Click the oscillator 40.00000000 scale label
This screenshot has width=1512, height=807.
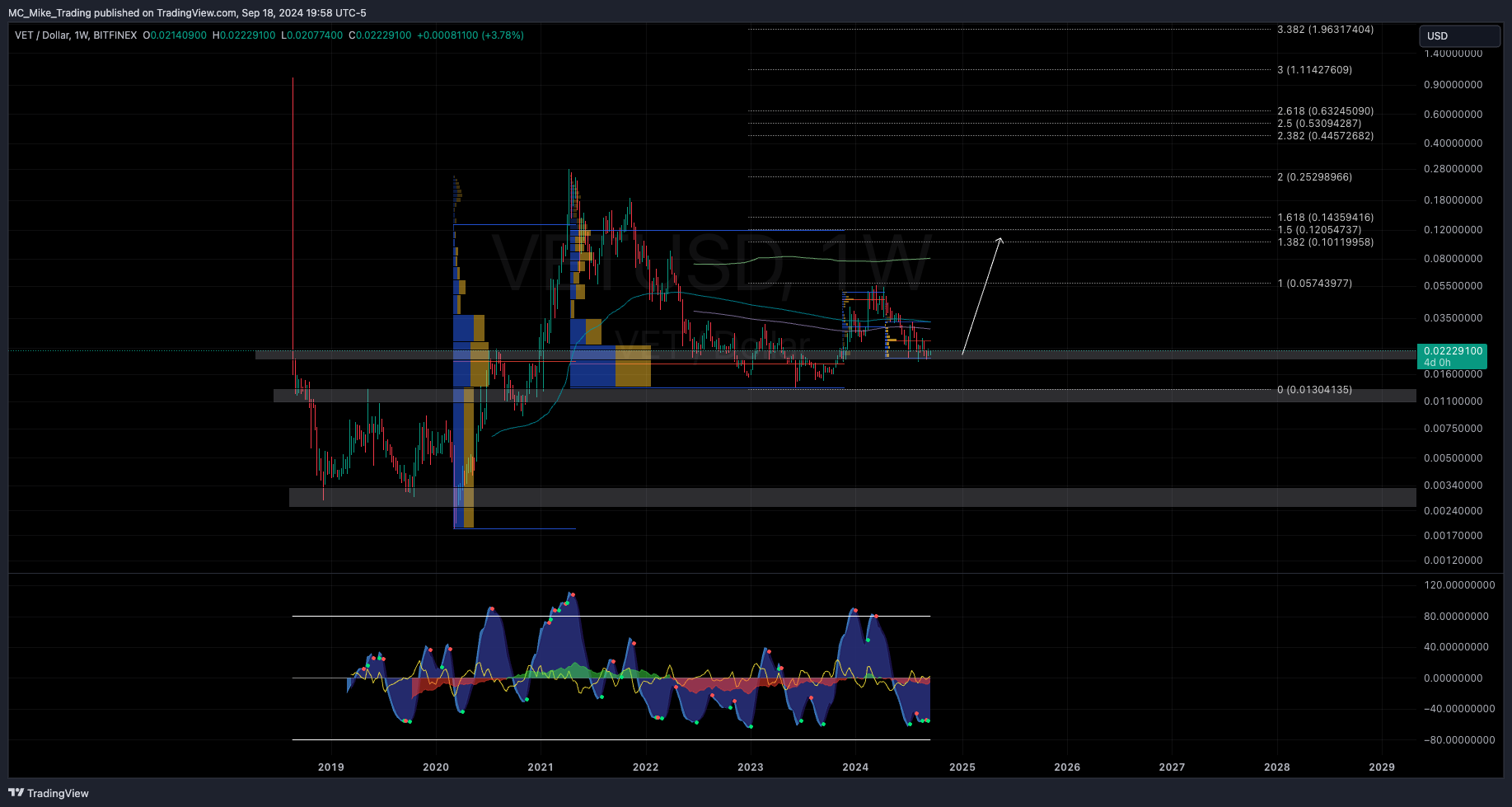coord(1457,647)
